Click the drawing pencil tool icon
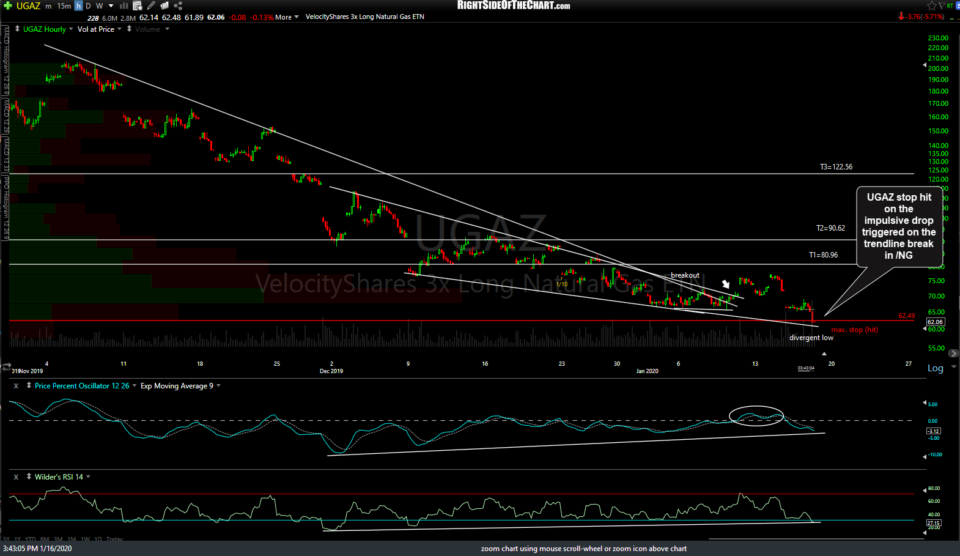 coord(150,5)
